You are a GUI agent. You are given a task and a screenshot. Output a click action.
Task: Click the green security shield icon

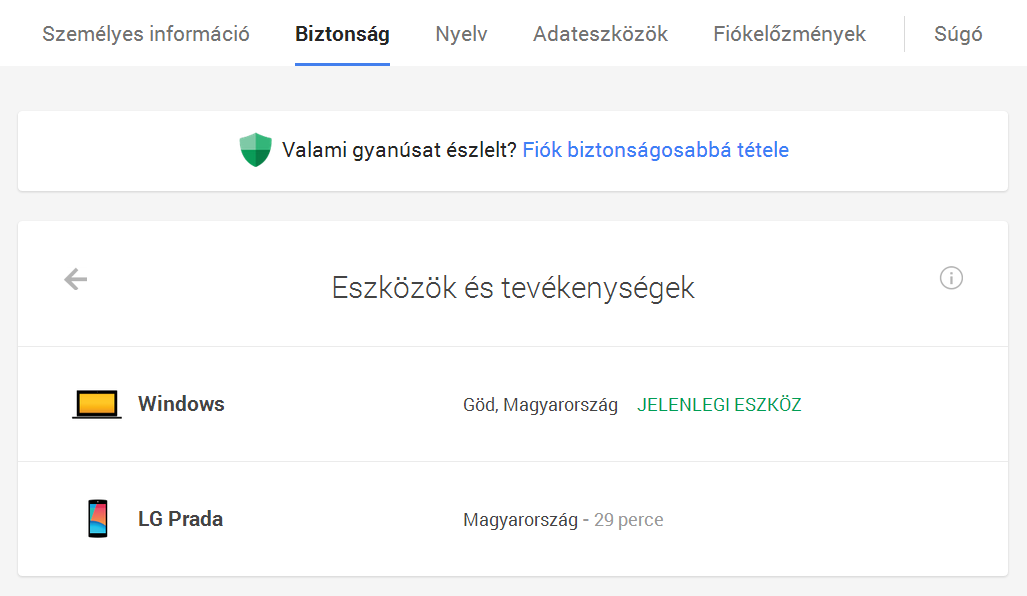point(256,150)
